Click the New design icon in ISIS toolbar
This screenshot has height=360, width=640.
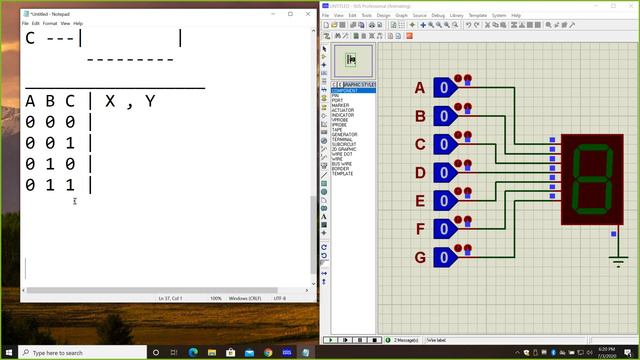tap(326, 25)
